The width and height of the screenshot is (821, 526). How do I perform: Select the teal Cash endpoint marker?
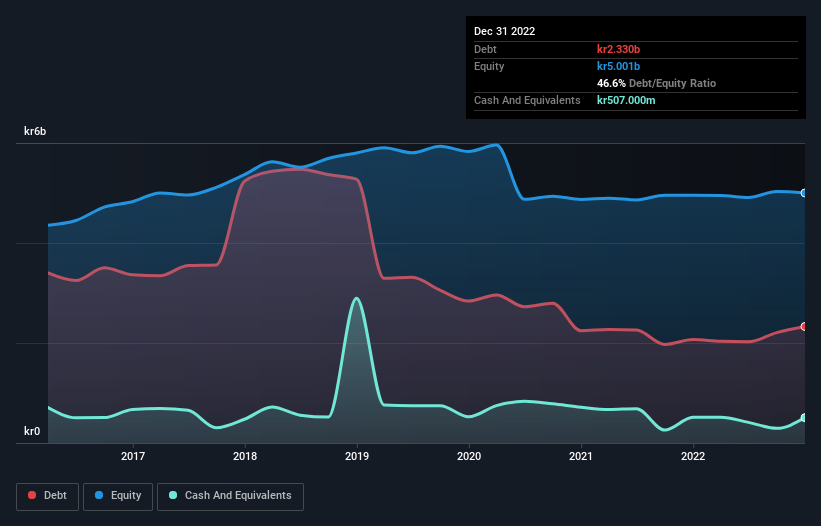(804, 418)
